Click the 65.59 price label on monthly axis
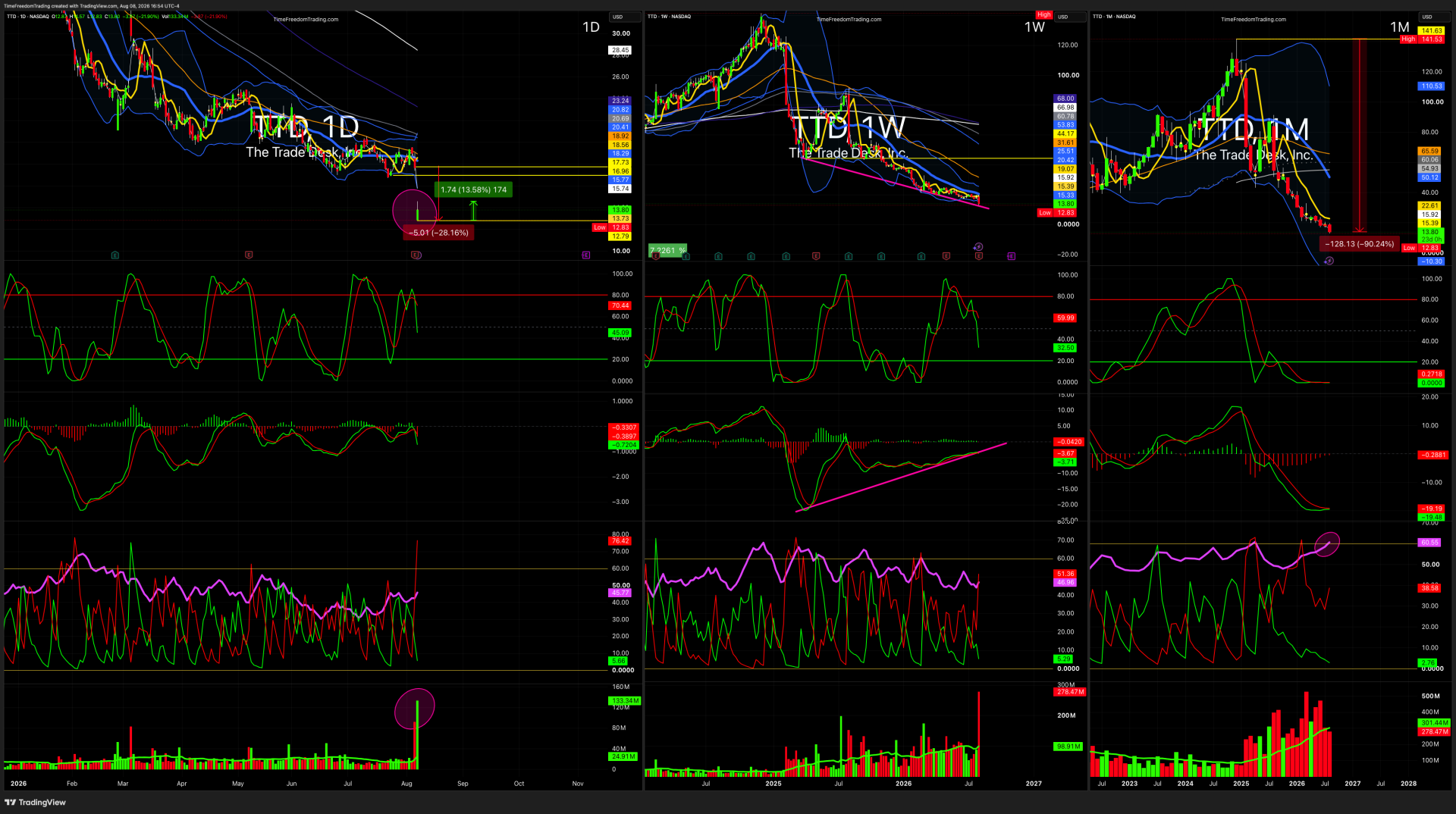Viewport: 1456px width, 814px height. point(1429,152)
